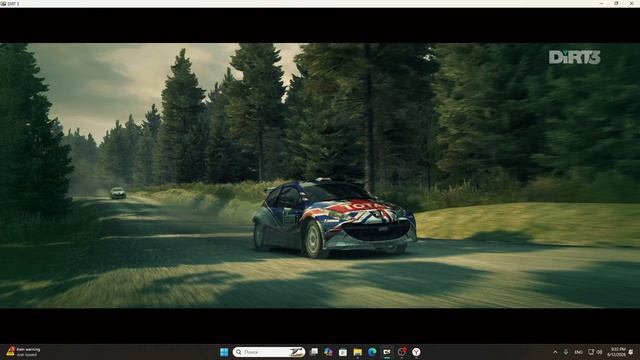Select the running DiRT 3 taskbar icon
The height and width of the screenshot is (360, 640).
[x=387, y=352]
